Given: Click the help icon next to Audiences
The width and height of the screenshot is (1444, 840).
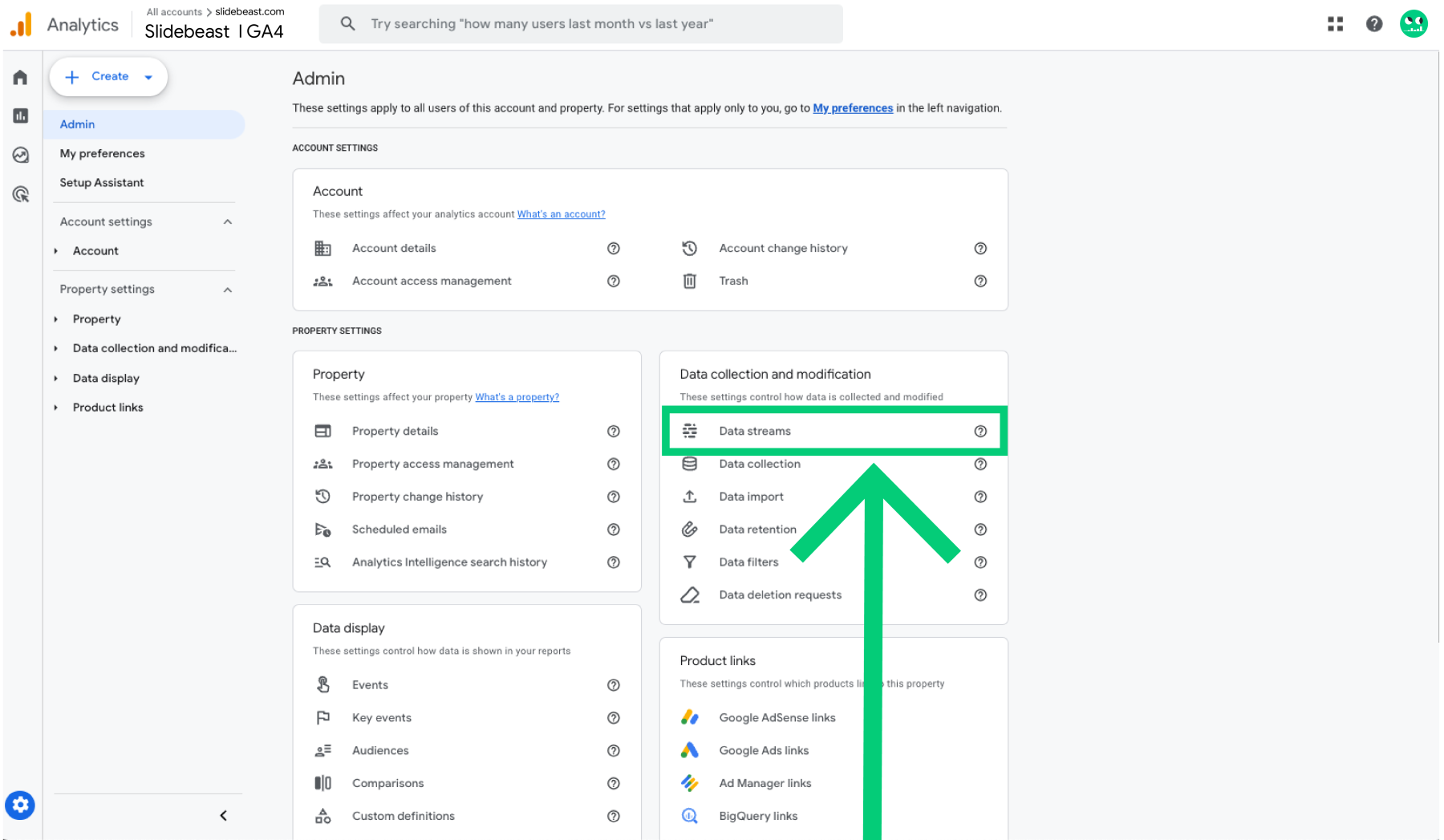Looking at the screenshot, I should tap(614, 751).
